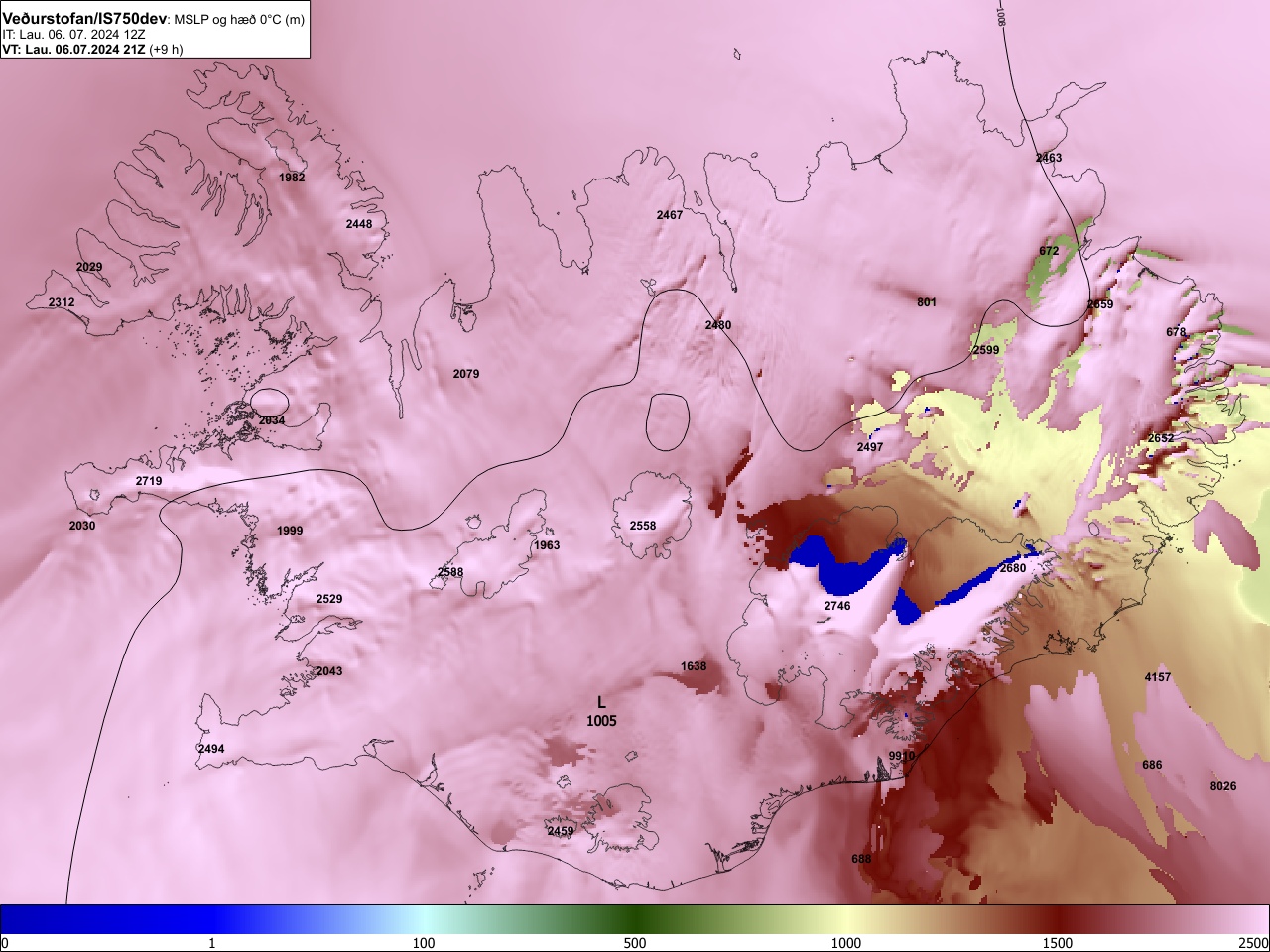Select the map value 4157
1270x952 pixels.
point(1158,677)
